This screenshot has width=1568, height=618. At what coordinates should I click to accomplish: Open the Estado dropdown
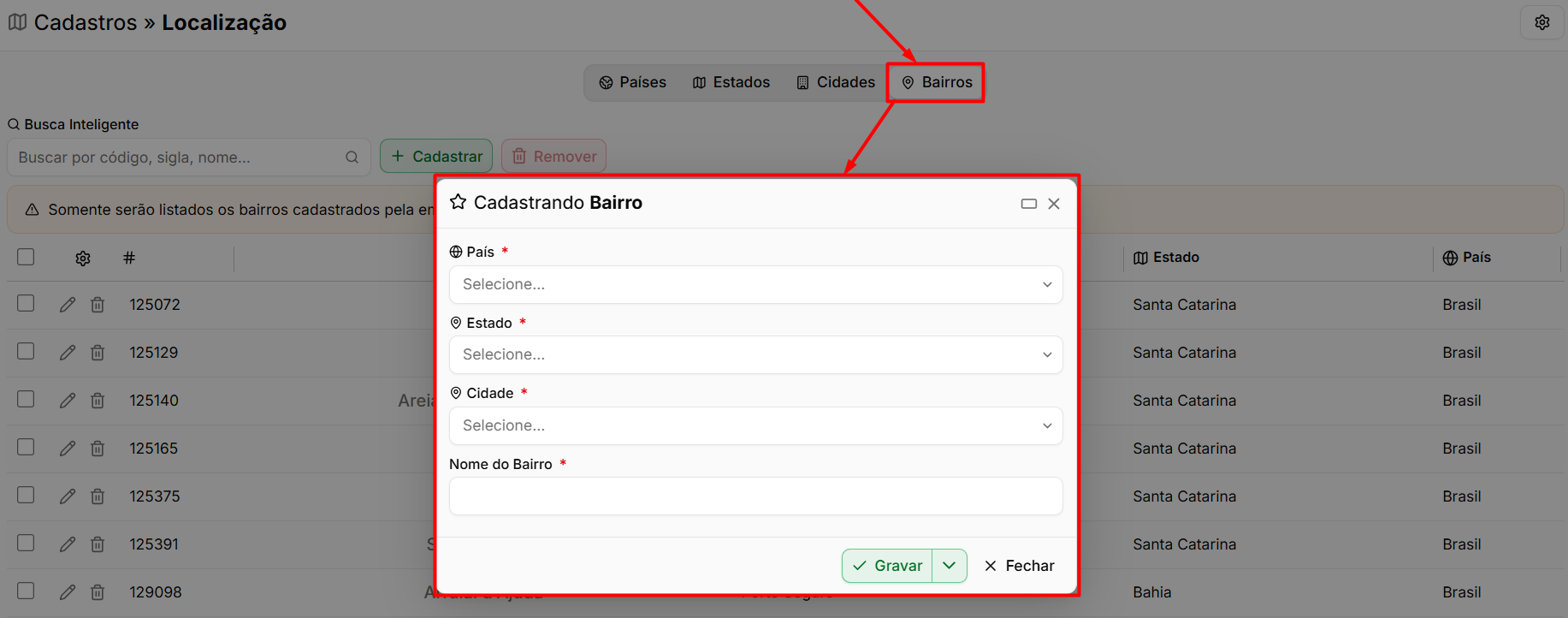755,354
